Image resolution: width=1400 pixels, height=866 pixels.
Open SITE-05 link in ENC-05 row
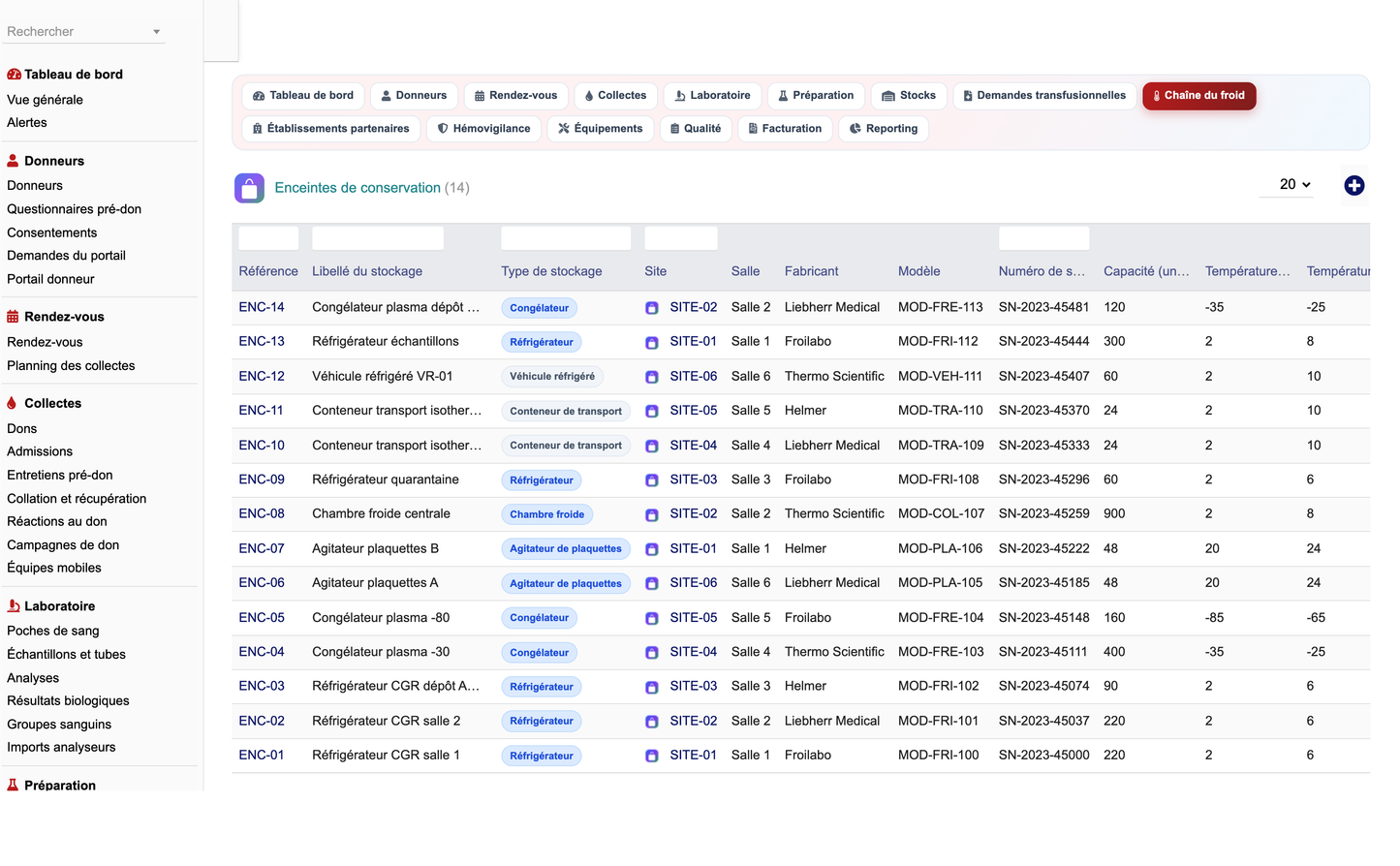pos(694,617)
